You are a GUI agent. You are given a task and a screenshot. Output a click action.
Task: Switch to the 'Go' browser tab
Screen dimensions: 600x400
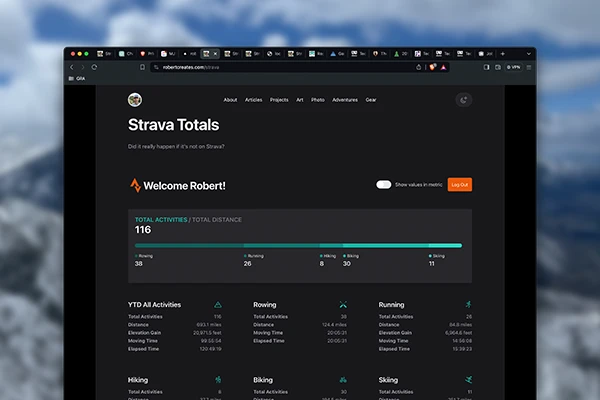338,54
